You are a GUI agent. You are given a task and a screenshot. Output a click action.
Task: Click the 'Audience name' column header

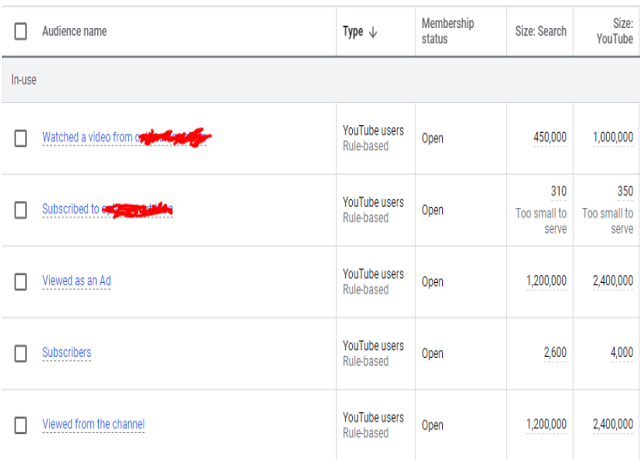[x=74, y=32]
